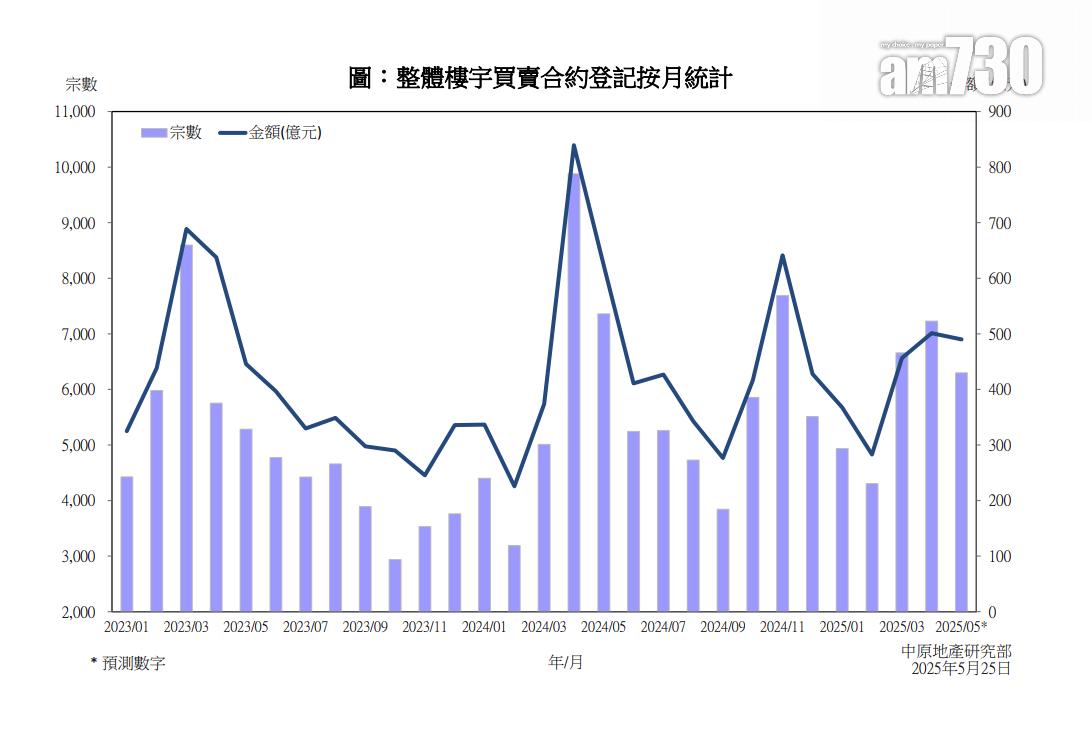Click the 年/月 x-axis title
This screenshot has height=749, width=1092.
[565, 662]
